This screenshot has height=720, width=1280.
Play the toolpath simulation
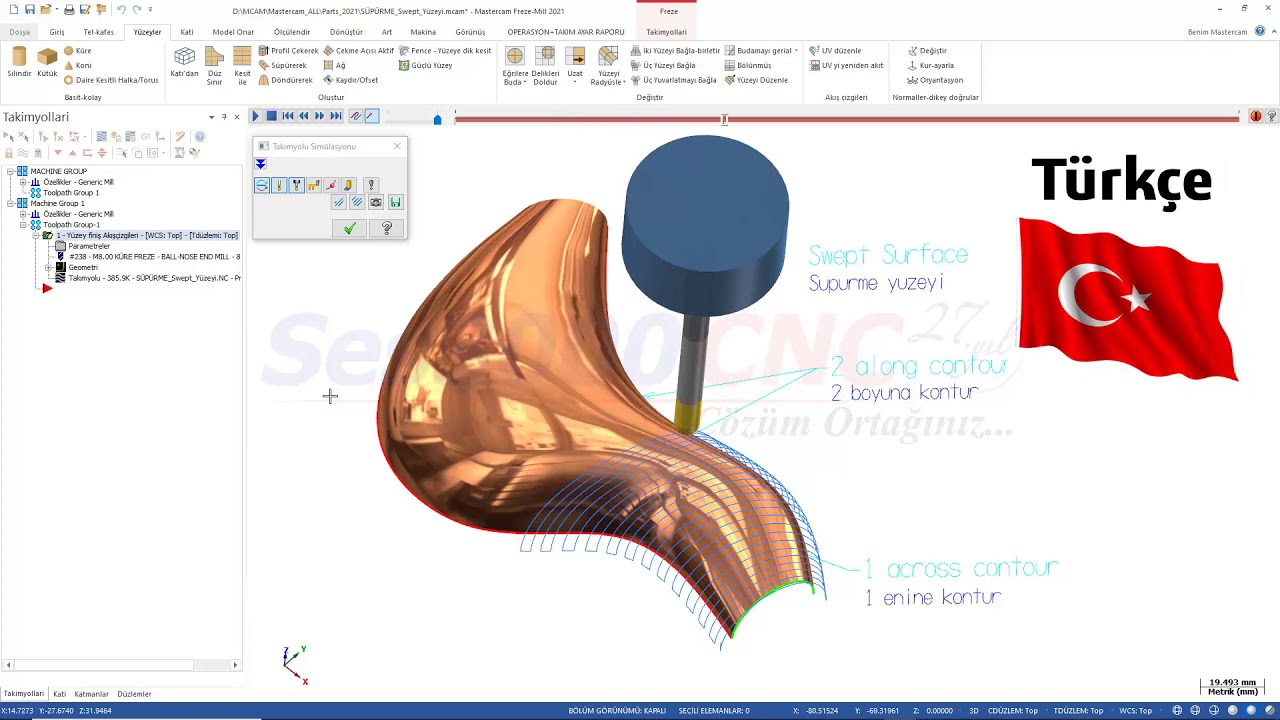(x=255, y=116)
